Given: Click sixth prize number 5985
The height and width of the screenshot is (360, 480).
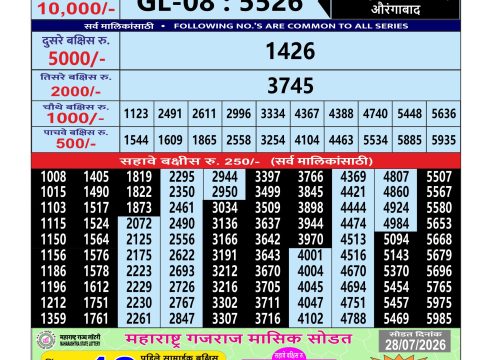Looking at the screenshot, I should point(439,319).
